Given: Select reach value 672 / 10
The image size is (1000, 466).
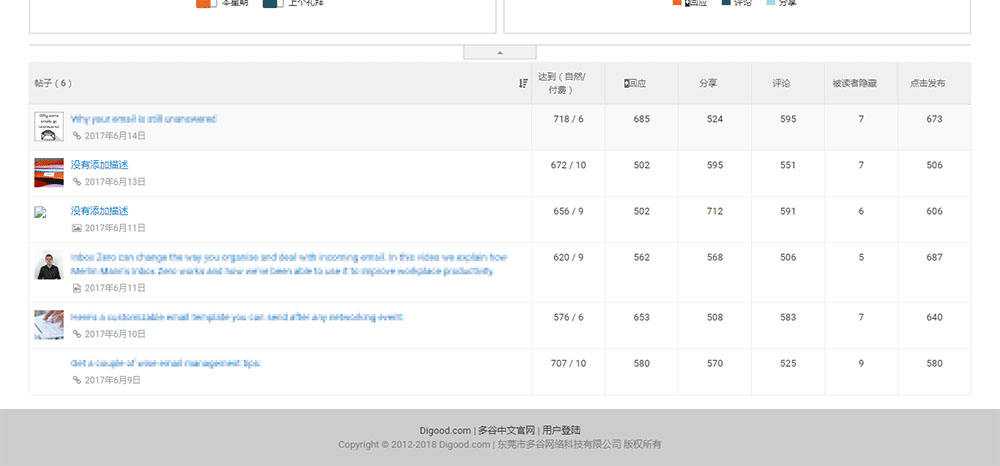Looking at the screenshot, I should [568, 165].
